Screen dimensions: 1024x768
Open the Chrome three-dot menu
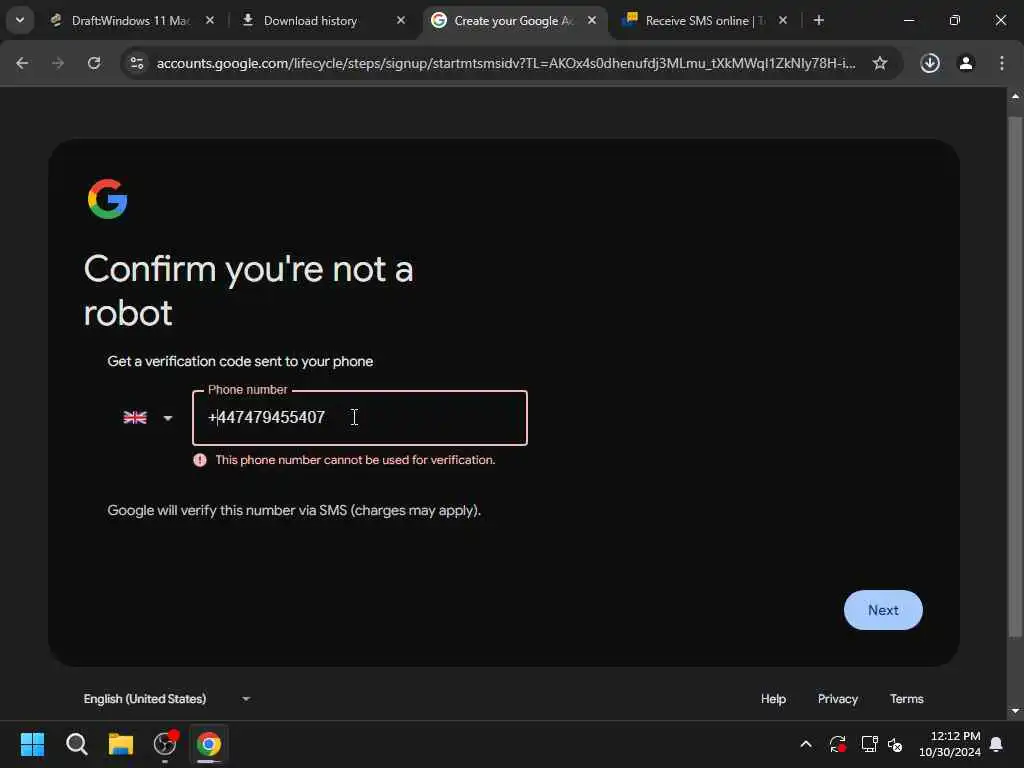[1002, 63]
